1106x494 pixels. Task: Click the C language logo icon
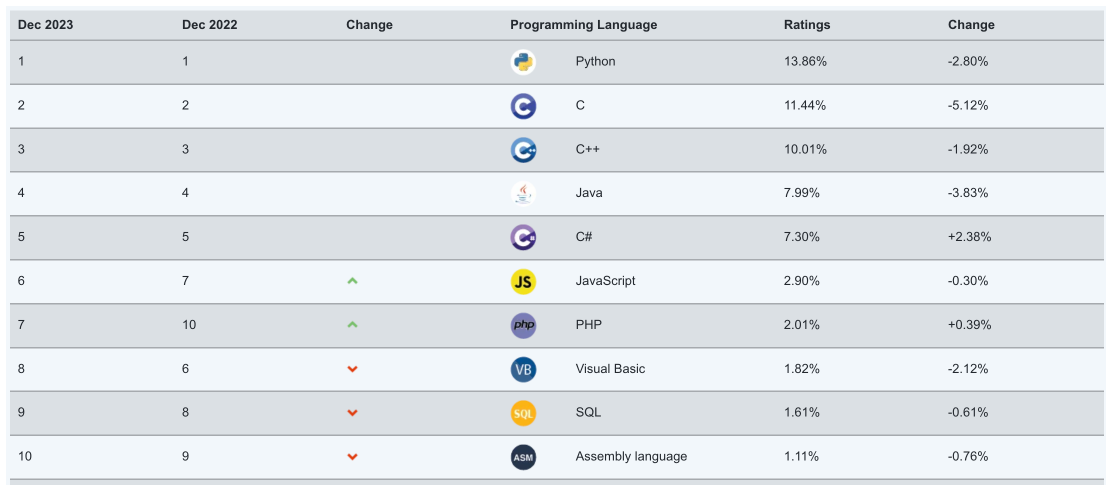[x=523, y=107]
